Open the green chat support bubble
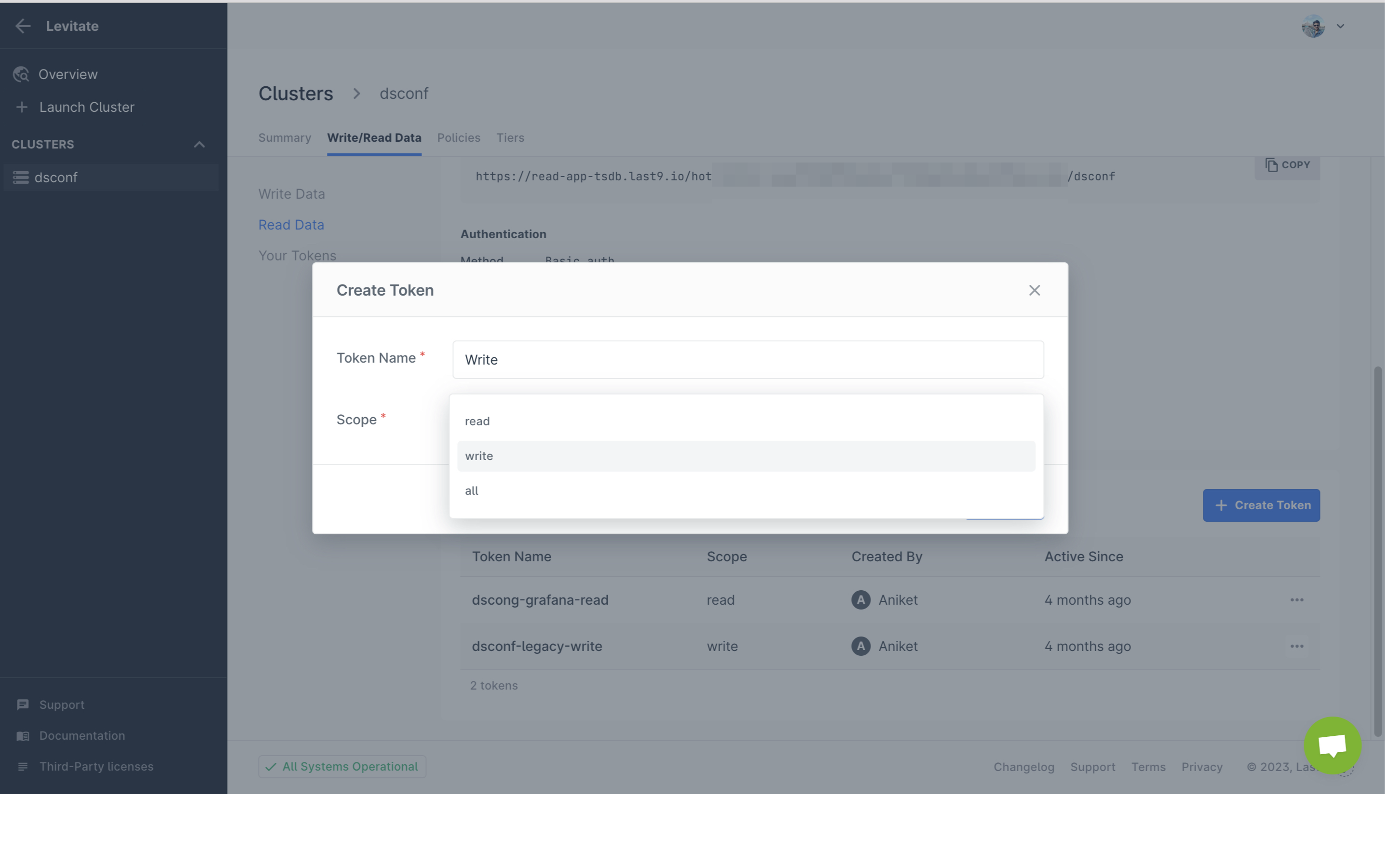The image size is (1389, 868). pyautogui.click(x=1332, y=745)
